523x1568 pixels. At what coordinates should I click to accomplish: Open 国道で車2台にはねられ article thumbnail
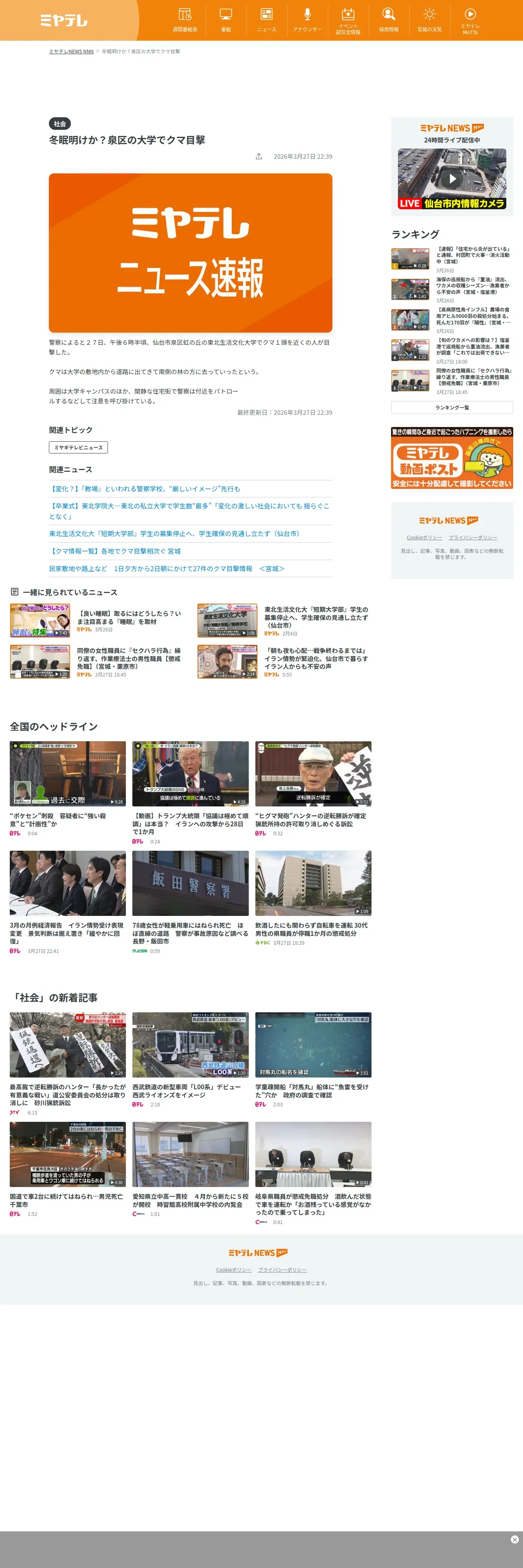click(x=68, y=1154)
